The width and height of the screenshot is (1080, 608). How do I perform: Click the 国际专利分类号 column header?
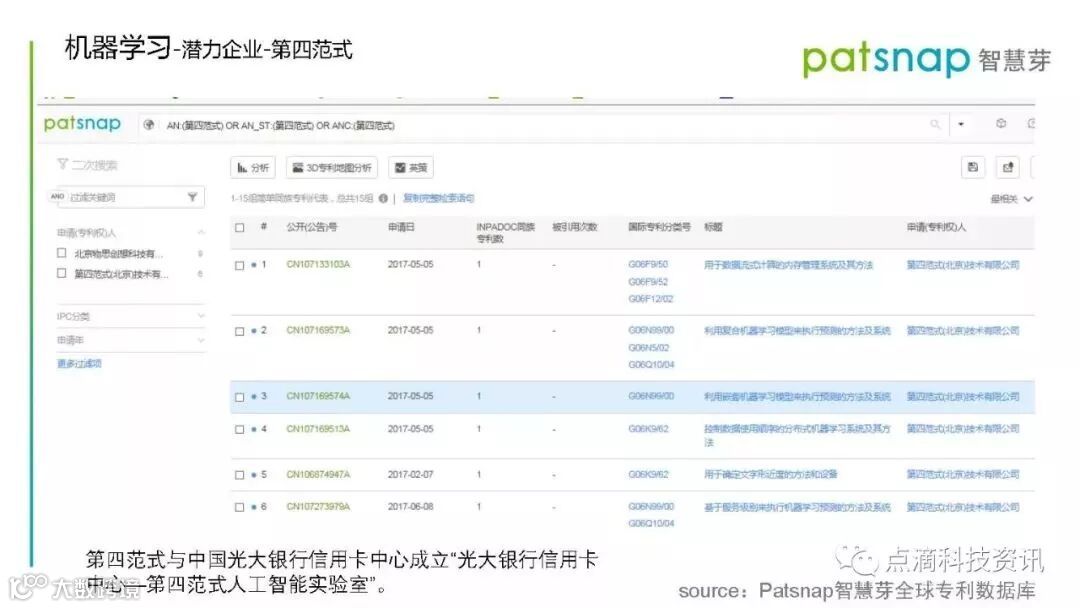pyautogui.click(x=659, y=227)
